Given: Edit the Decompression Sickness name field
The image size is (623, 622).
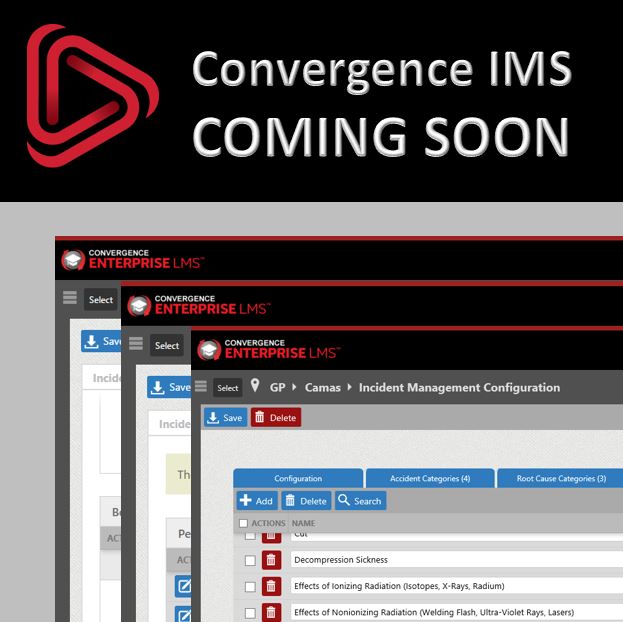Looking at the screenshot, I should click(457, 560).
